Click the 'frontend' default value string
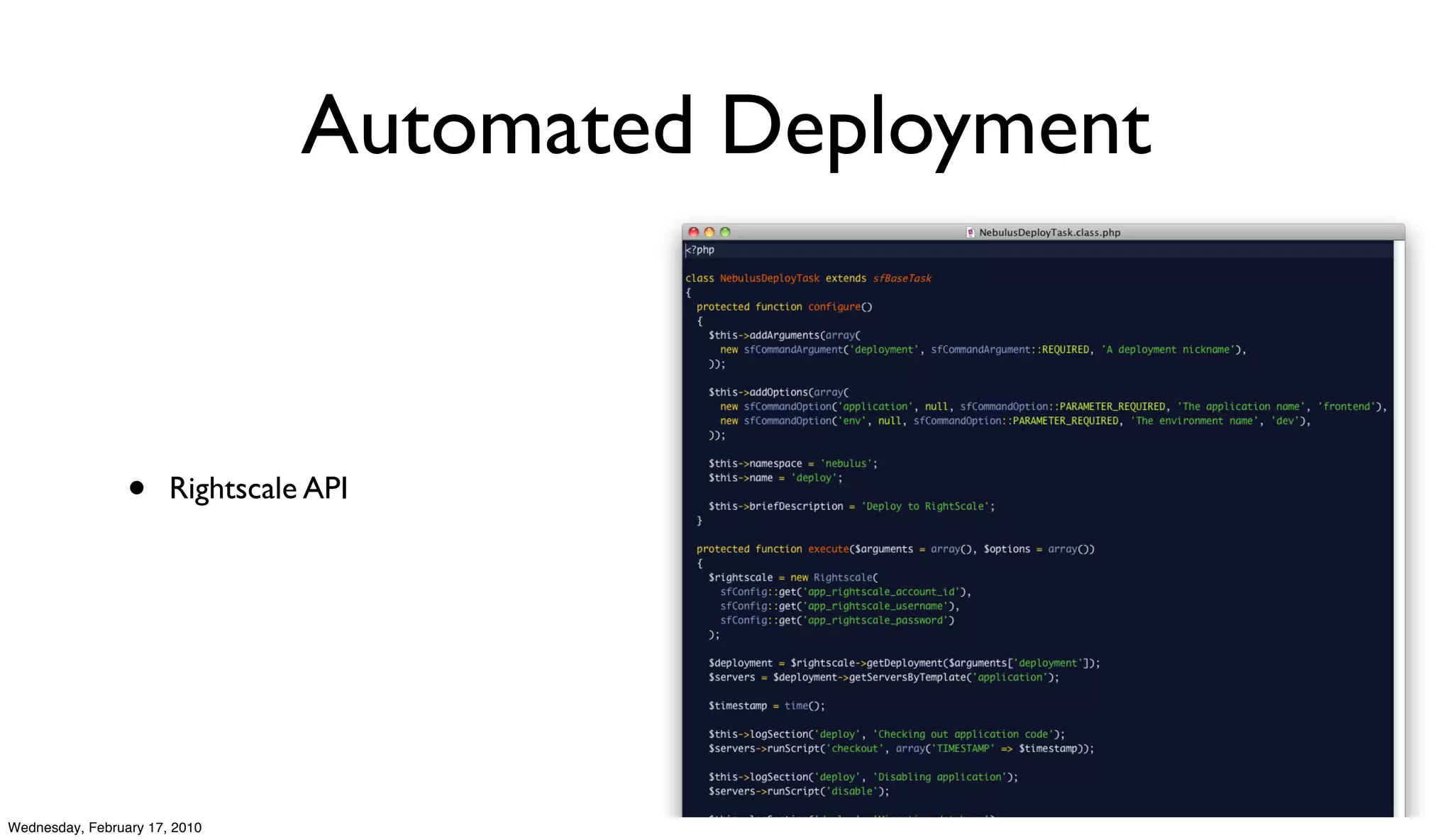Viewport: 1453px width, 840px height. [1347, 407]
